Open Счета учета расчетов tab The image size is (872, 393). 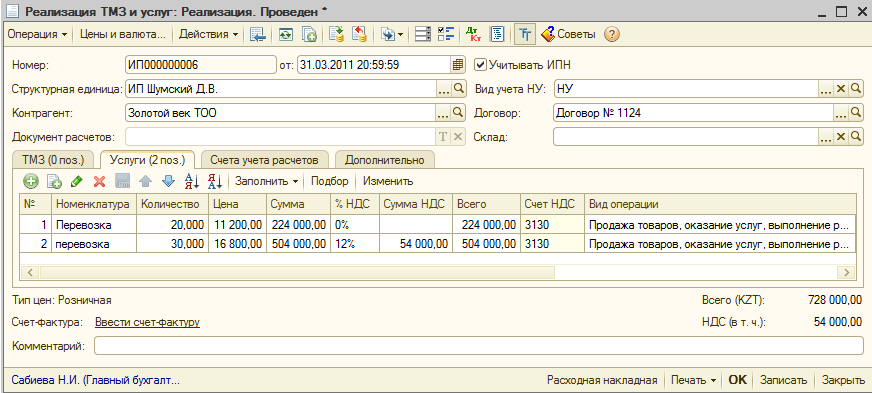pos(264,160)
